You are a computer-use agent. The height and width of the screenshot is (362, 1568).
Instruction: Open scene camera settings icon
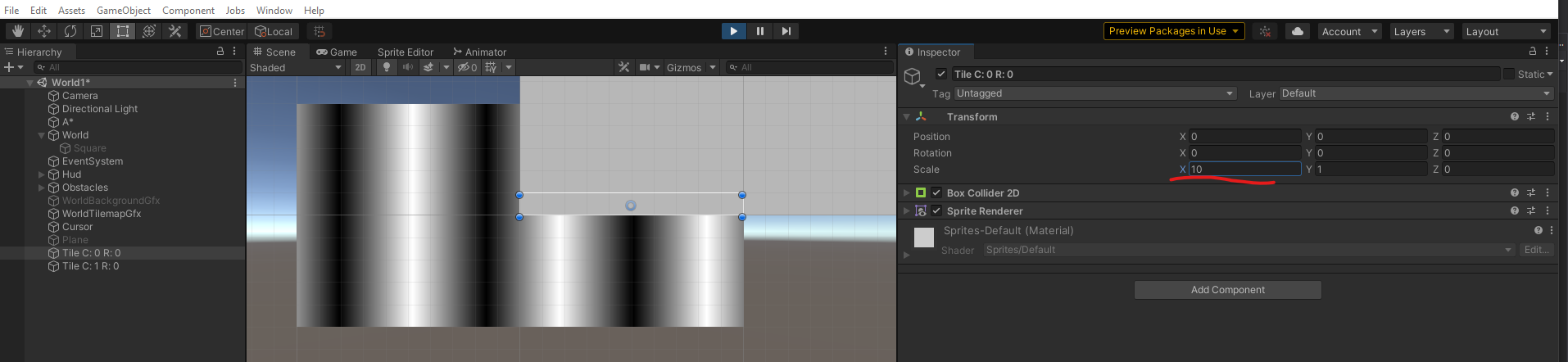click(646, 67)
